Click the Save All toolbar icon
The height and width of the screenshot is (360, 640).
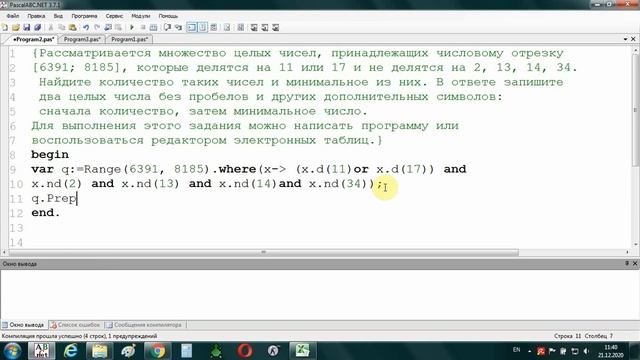[38, 27]
